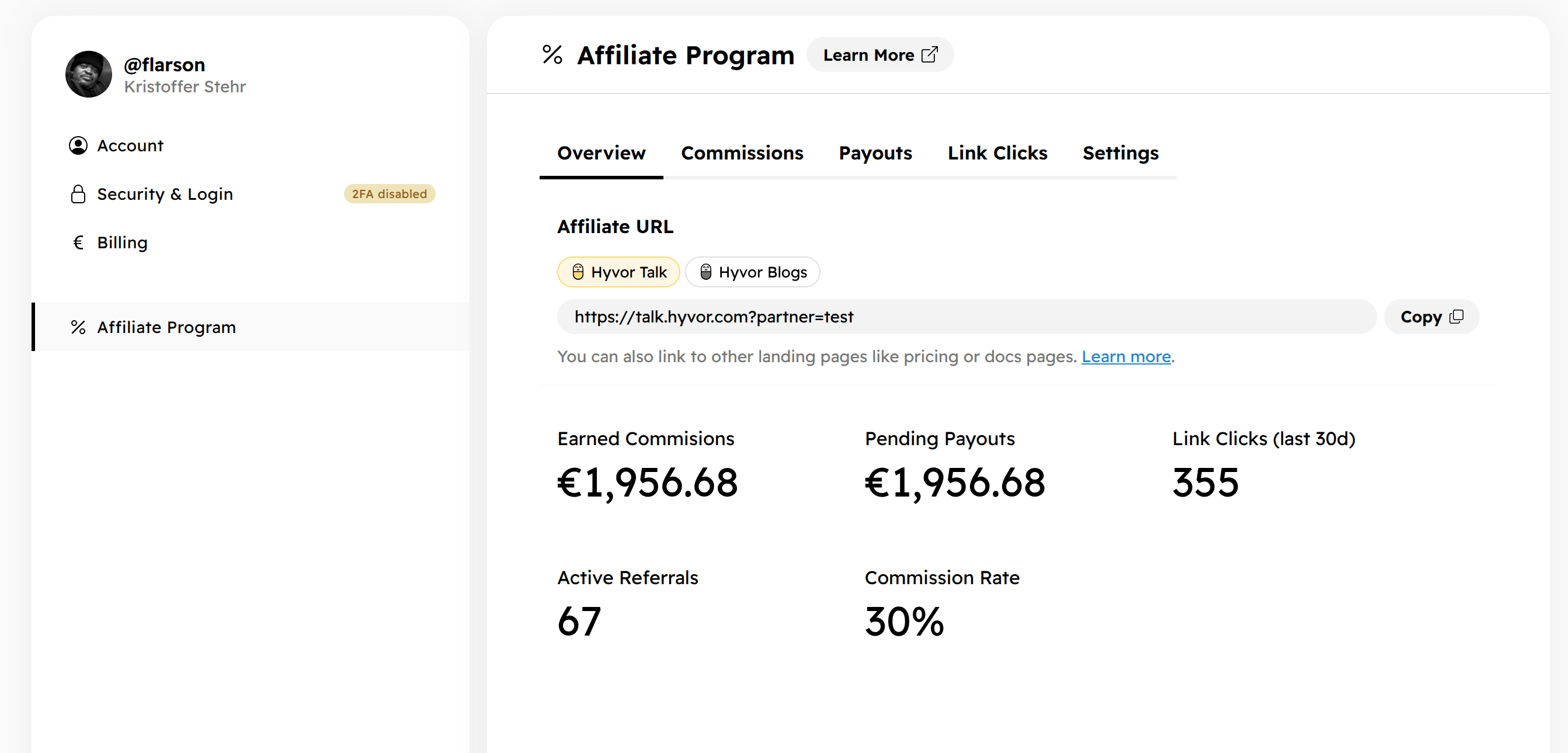Go to the Settings tab

point(1121,153)
